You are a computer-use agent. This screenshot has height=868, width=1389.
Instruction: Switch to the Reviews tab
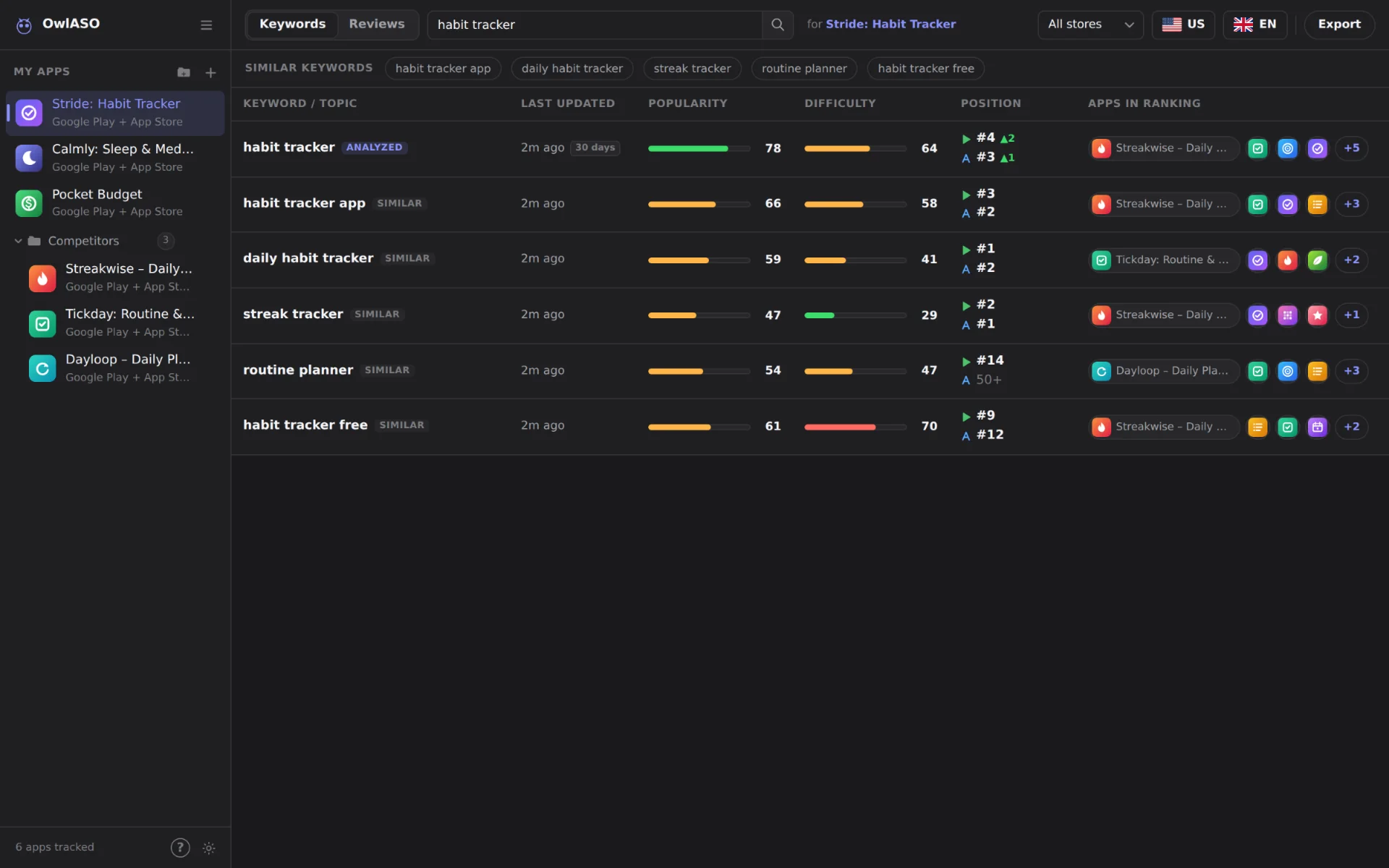pyautogui.click(x=376, y=25)
